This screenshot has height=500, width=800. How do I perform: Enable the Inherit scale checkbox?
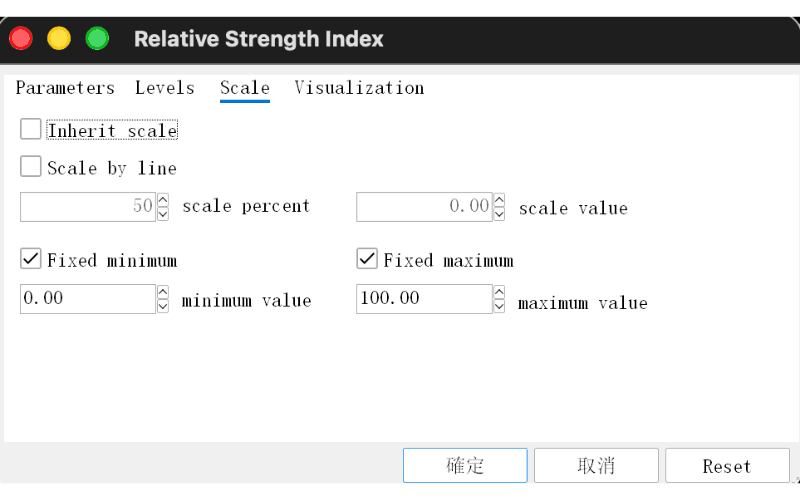tap(31, 129)
